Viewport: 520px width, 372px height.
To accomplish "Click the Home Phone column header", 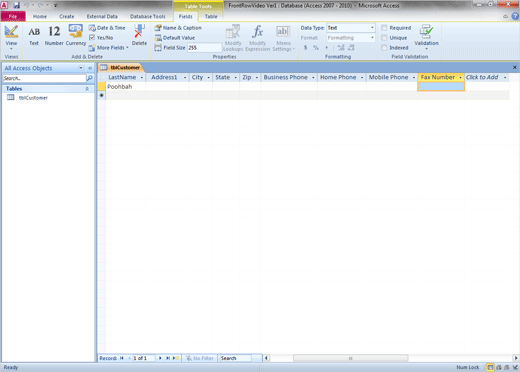I will click(341, 77).
